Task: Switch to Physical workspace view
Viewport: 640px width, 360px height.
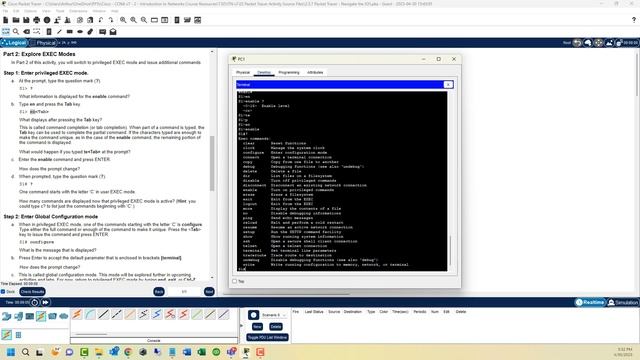Action: [43, 42]
